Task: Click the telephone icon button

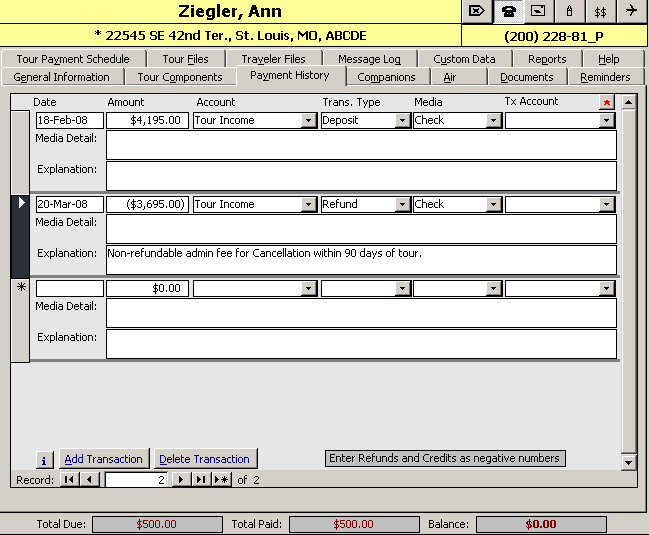Action: point(508,12)
